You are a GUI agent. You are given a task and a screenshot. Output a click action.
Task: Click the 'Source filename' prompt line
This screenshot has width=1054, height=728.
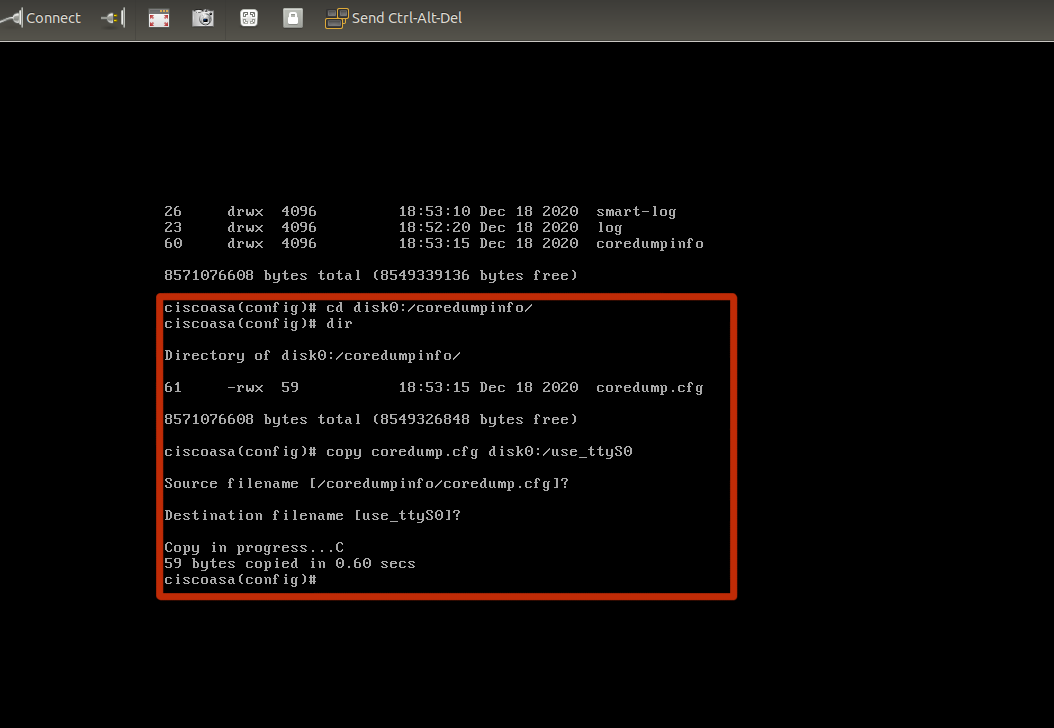(x=366, y=484)
